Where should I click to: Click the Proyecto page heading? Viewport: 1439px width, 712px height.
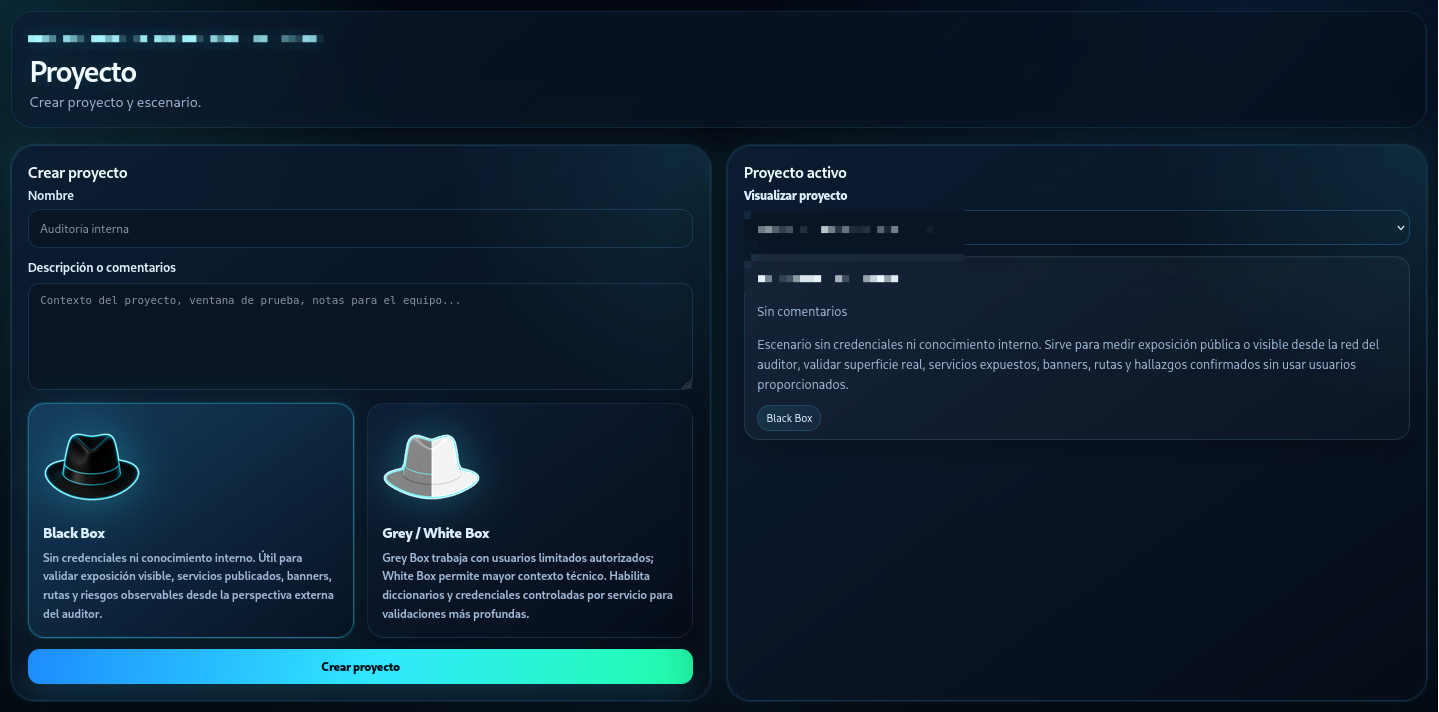pos(83,72)
